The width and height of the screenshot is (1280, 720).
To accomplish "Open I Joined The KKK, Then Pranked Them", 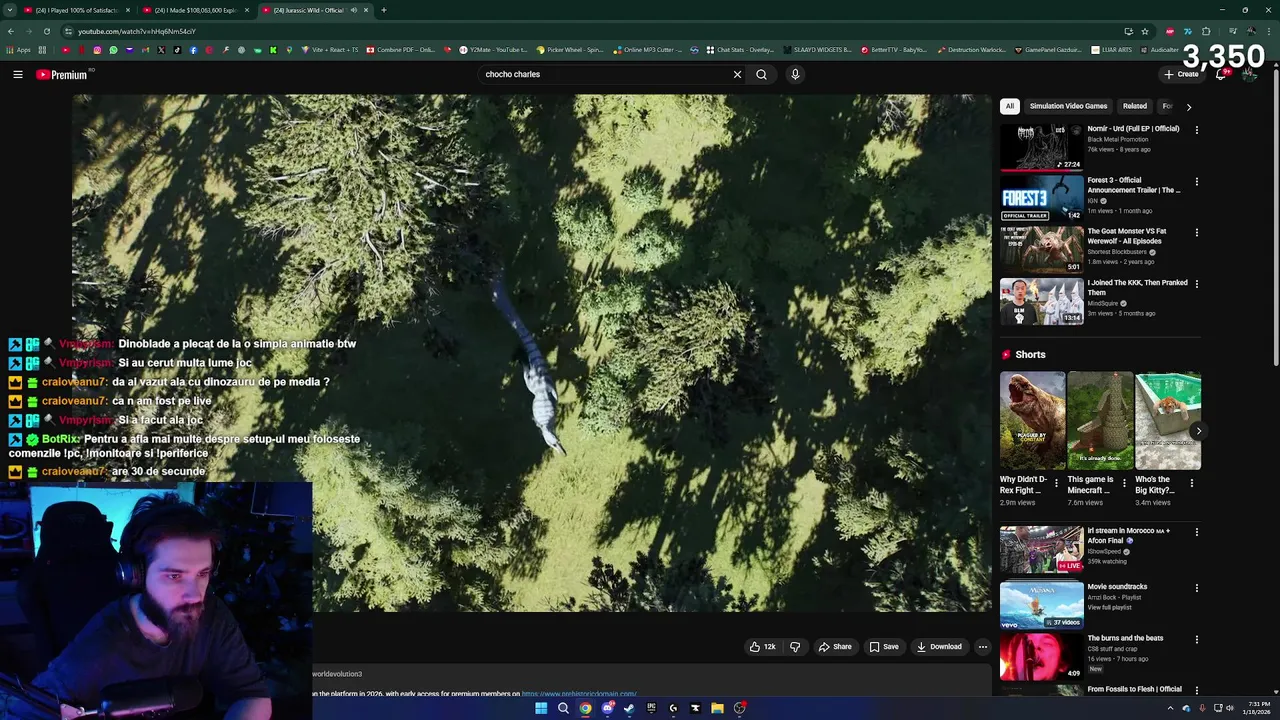I will [1041, 301].
